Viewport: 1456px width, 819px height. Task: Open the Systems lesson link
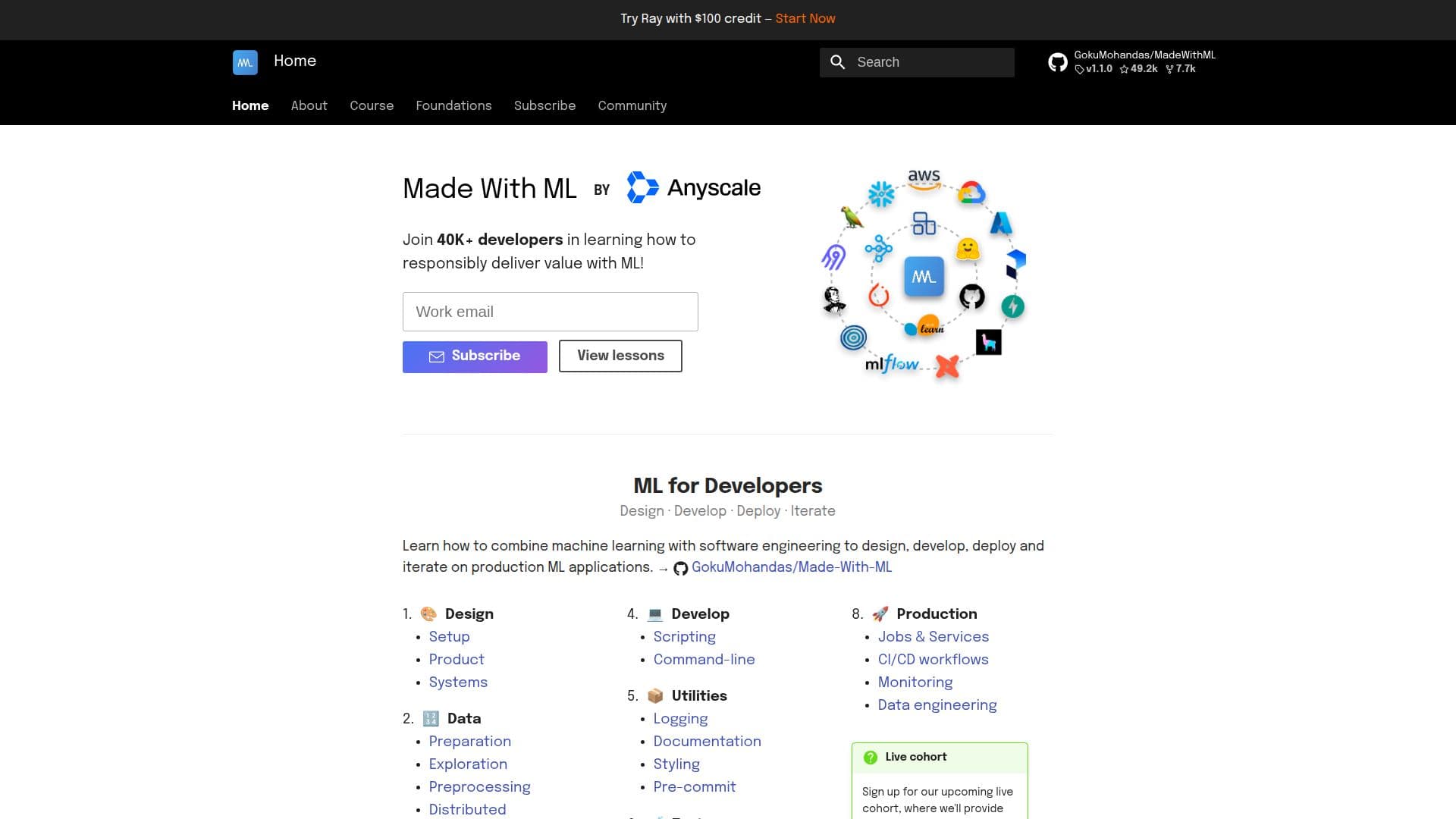pos(458,682)
